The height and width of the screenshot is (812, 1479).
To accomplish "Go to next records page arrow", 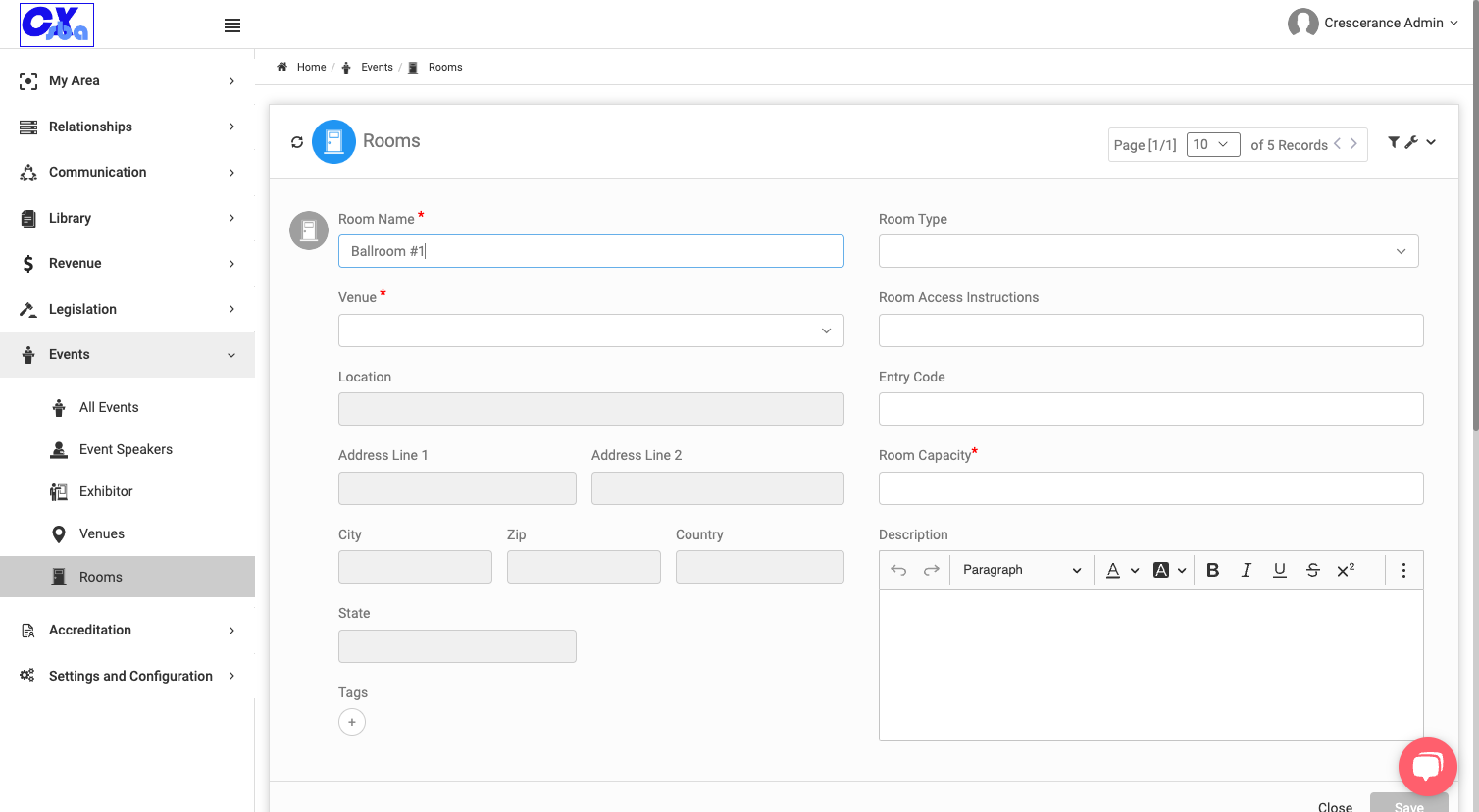I will pyautogui.click(x=1353, y=143).
